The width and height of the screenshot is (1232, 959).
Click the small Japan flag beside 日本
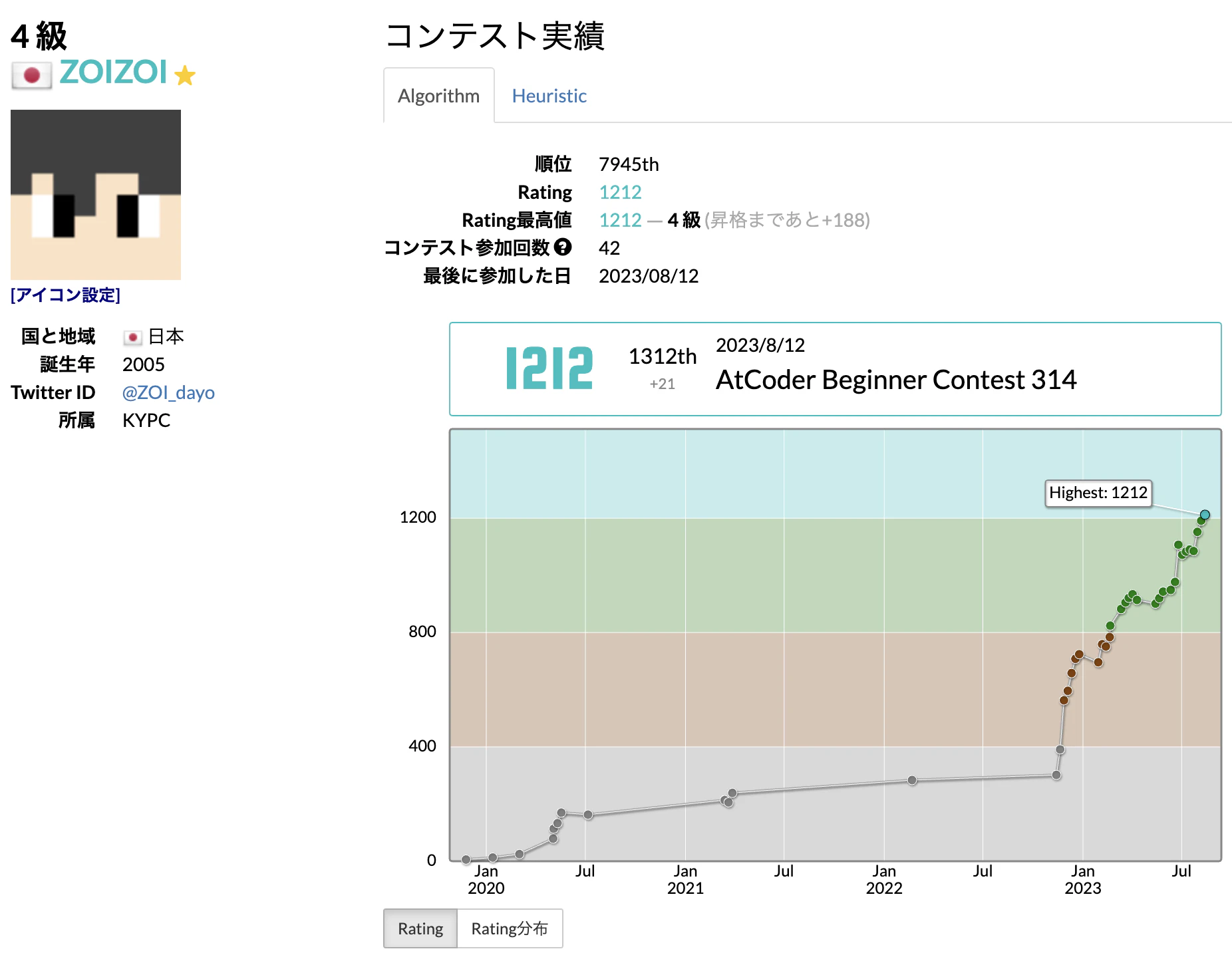point(132,337)
